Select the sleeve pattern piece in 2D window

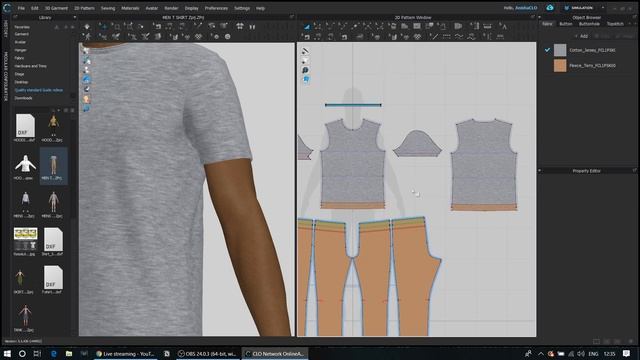click(417, 144)
